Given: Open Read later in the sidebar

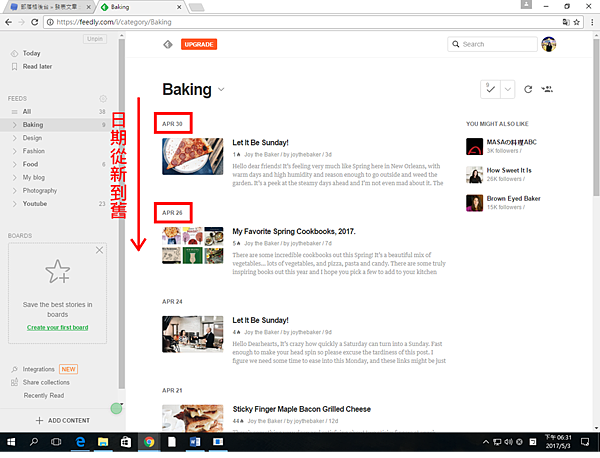Looking at the screenshot, I should pos(37,67).
